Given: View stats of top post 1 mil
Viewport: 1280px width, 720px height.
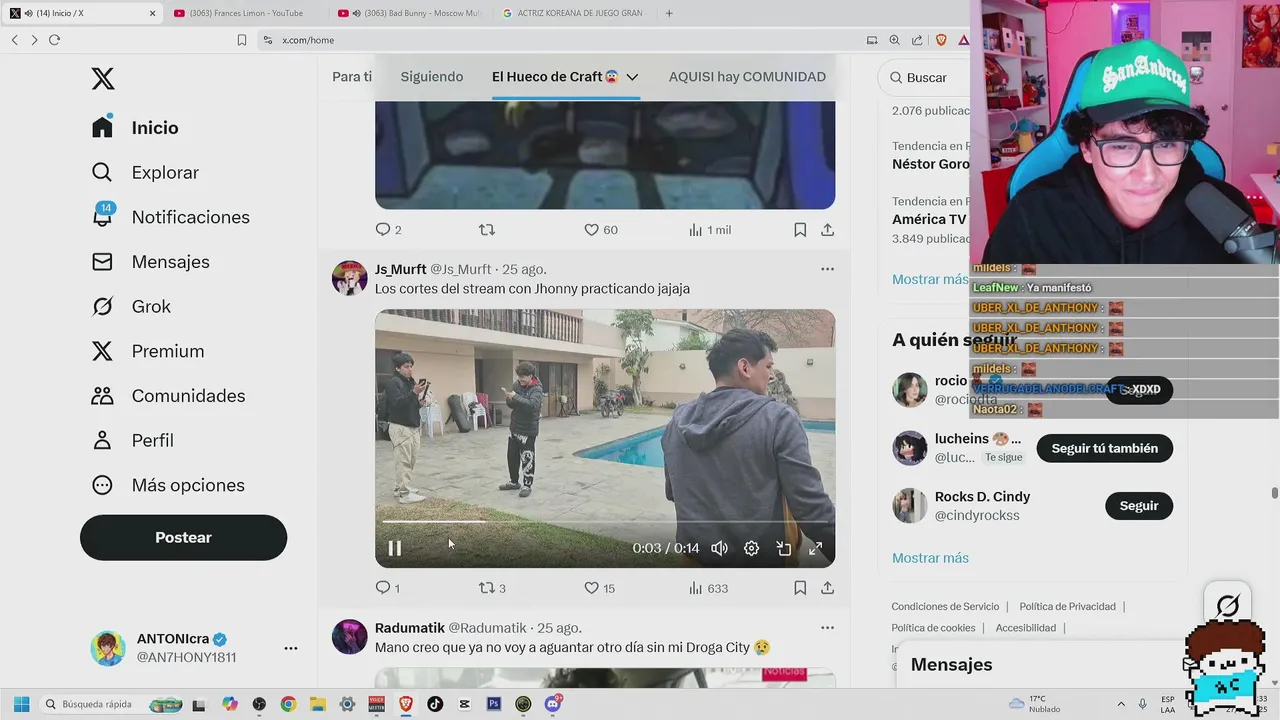Looking at the screenshot, I should click(x=710, y=230).
